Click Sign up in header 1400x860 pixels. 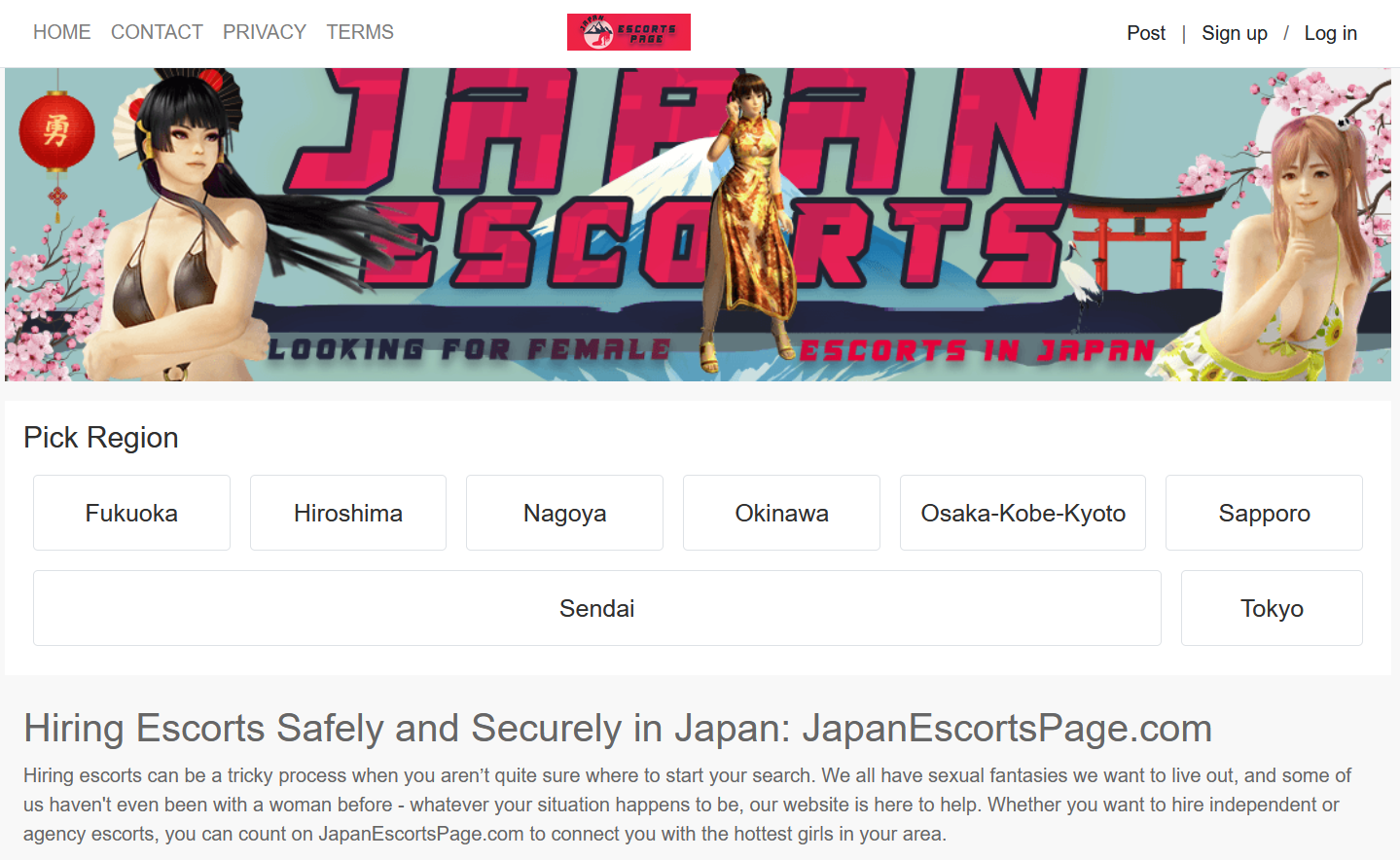point(1235,33)
